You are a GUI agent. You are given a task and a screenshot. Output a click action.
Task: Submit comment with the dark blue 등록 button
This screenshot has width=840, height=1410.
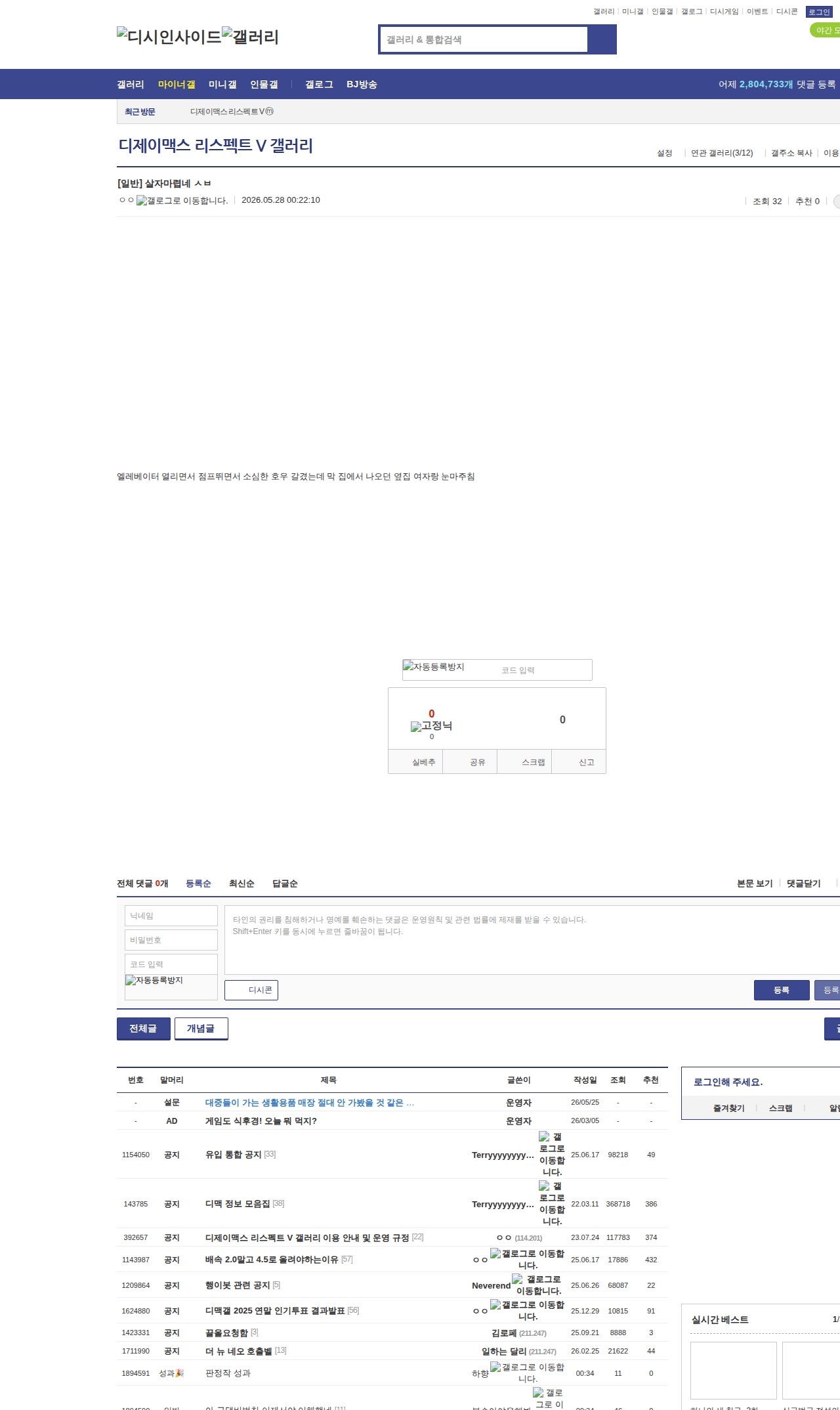[x=782, y=990]
